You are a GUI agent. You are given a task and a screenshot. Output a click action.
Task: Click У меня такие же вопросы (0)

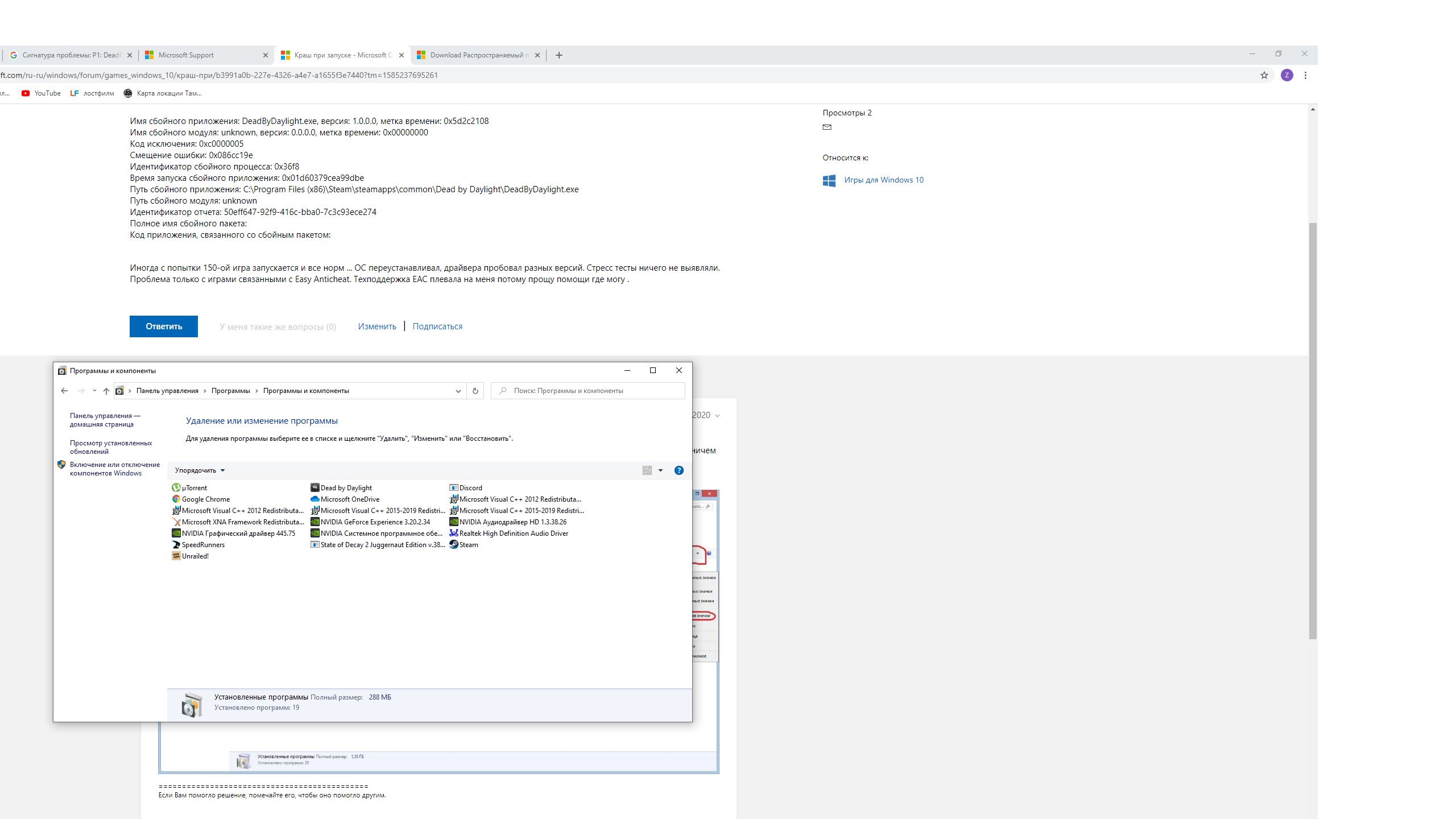[x=278, y=327]
